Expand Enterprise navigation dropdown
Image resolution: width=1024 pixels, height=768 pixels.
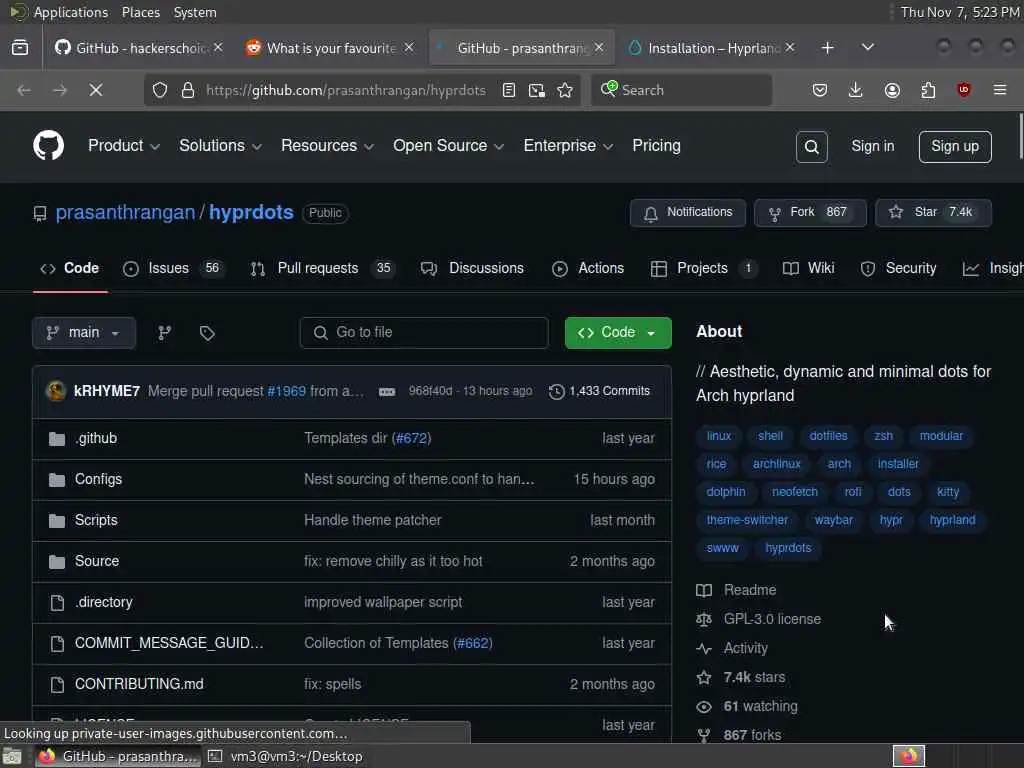click(x=568, y=146)
